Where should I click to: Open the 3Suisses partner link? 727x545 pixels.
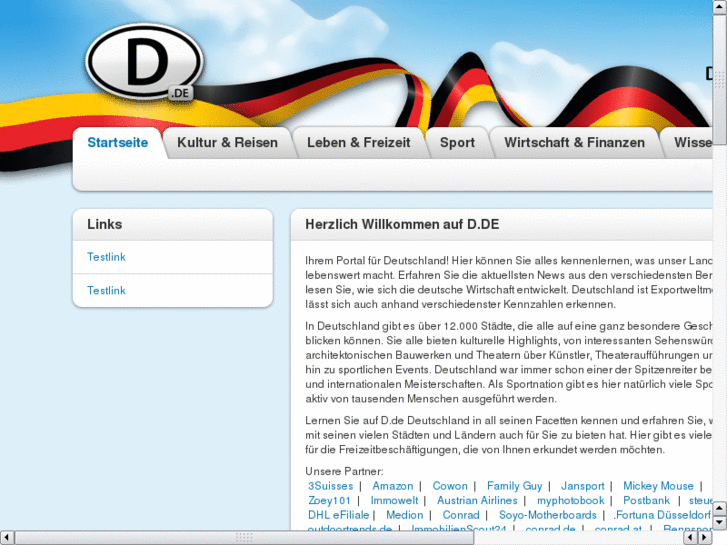331,486
